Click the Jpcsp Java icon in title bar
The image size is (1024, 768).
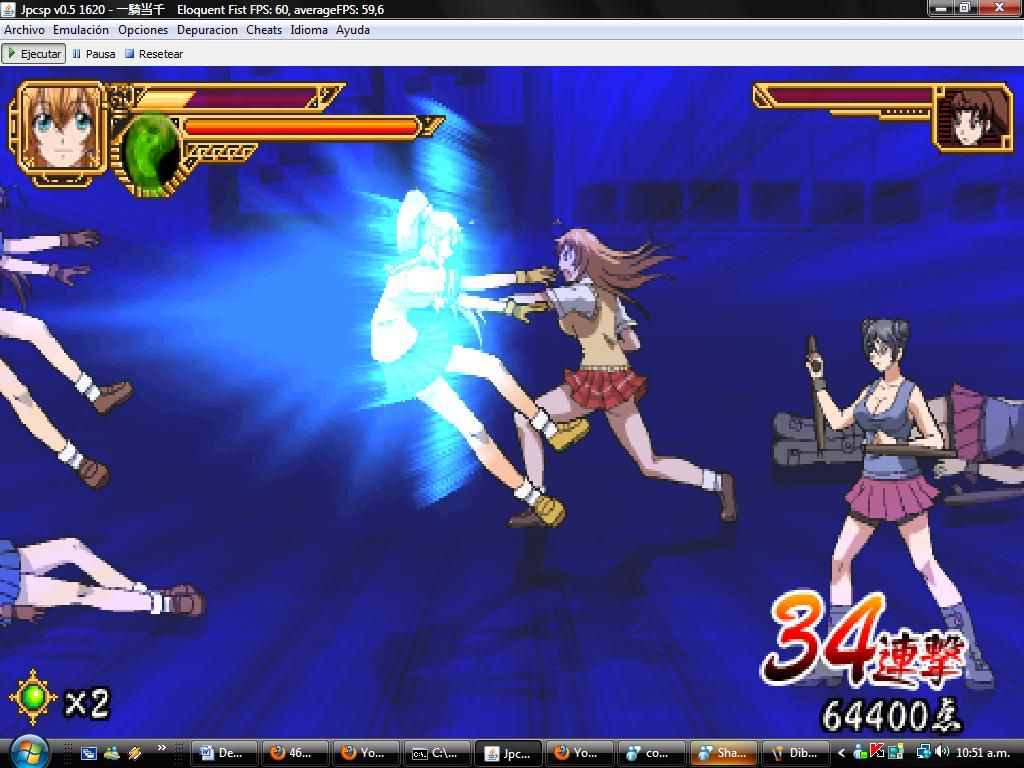pyautogui.click(x=8, y=9)
